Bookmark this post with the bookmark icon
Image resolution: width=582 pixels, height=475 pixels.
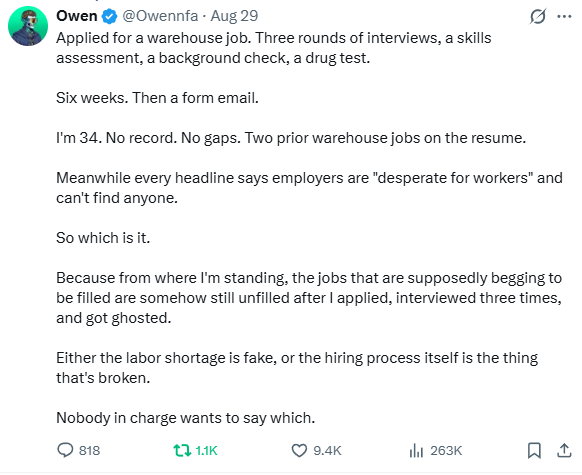[534, 451]
